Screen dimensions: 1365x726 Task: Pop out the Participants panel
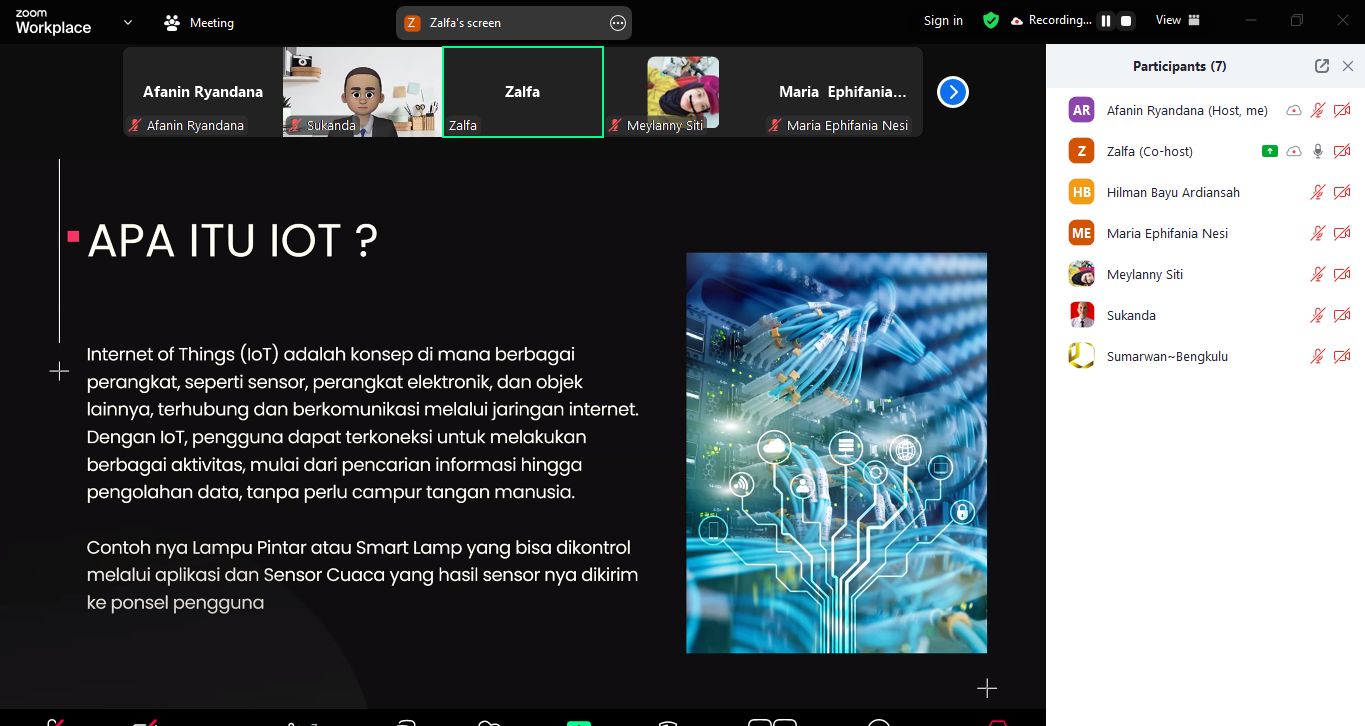pos(1322,66)
